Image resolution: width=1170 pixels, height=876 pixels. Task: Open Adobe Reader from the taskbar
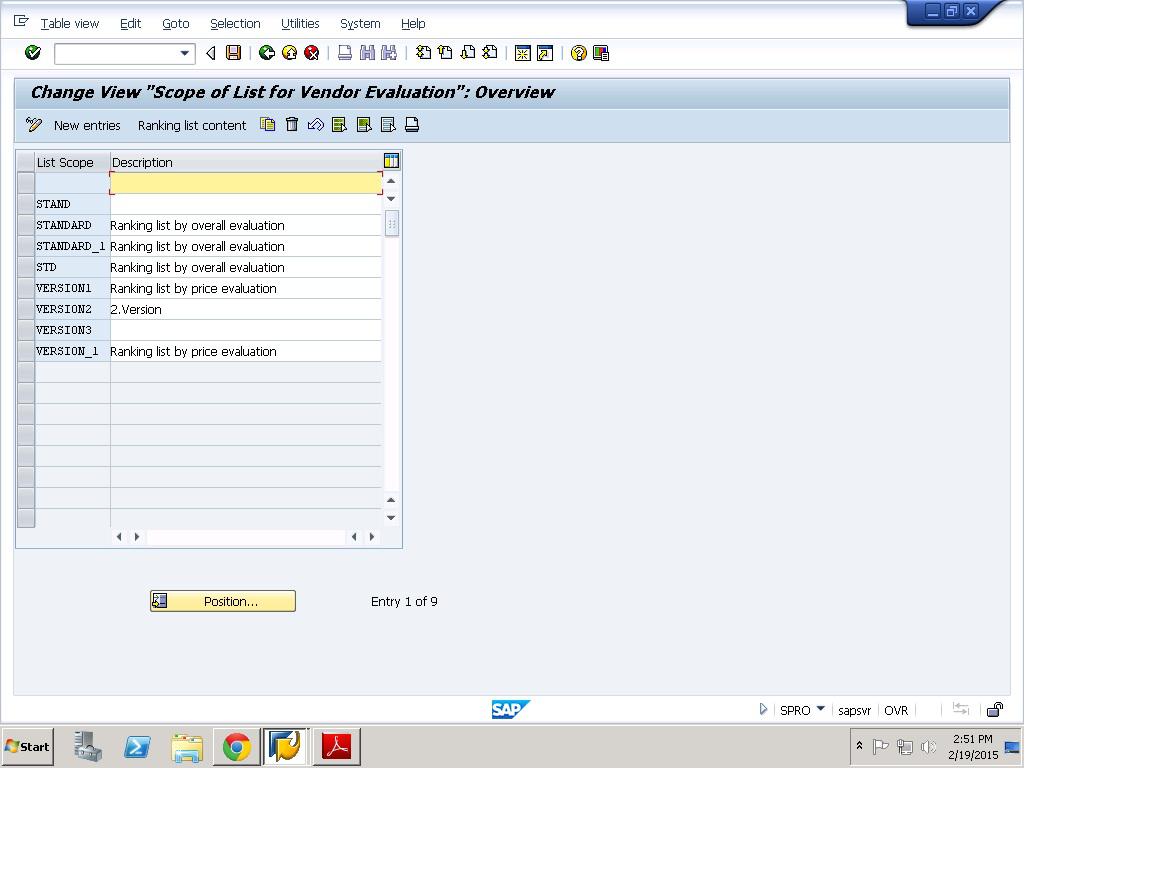[337, 747]
